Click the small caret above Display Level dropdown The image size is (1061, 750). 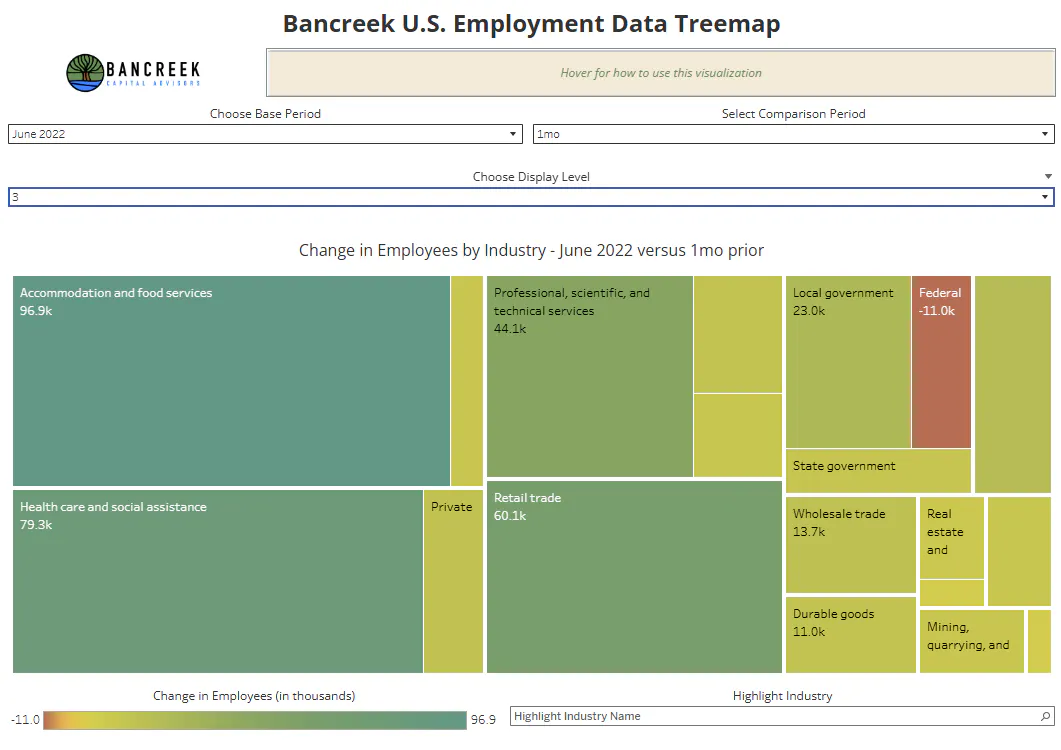(x=1048, y=177)
